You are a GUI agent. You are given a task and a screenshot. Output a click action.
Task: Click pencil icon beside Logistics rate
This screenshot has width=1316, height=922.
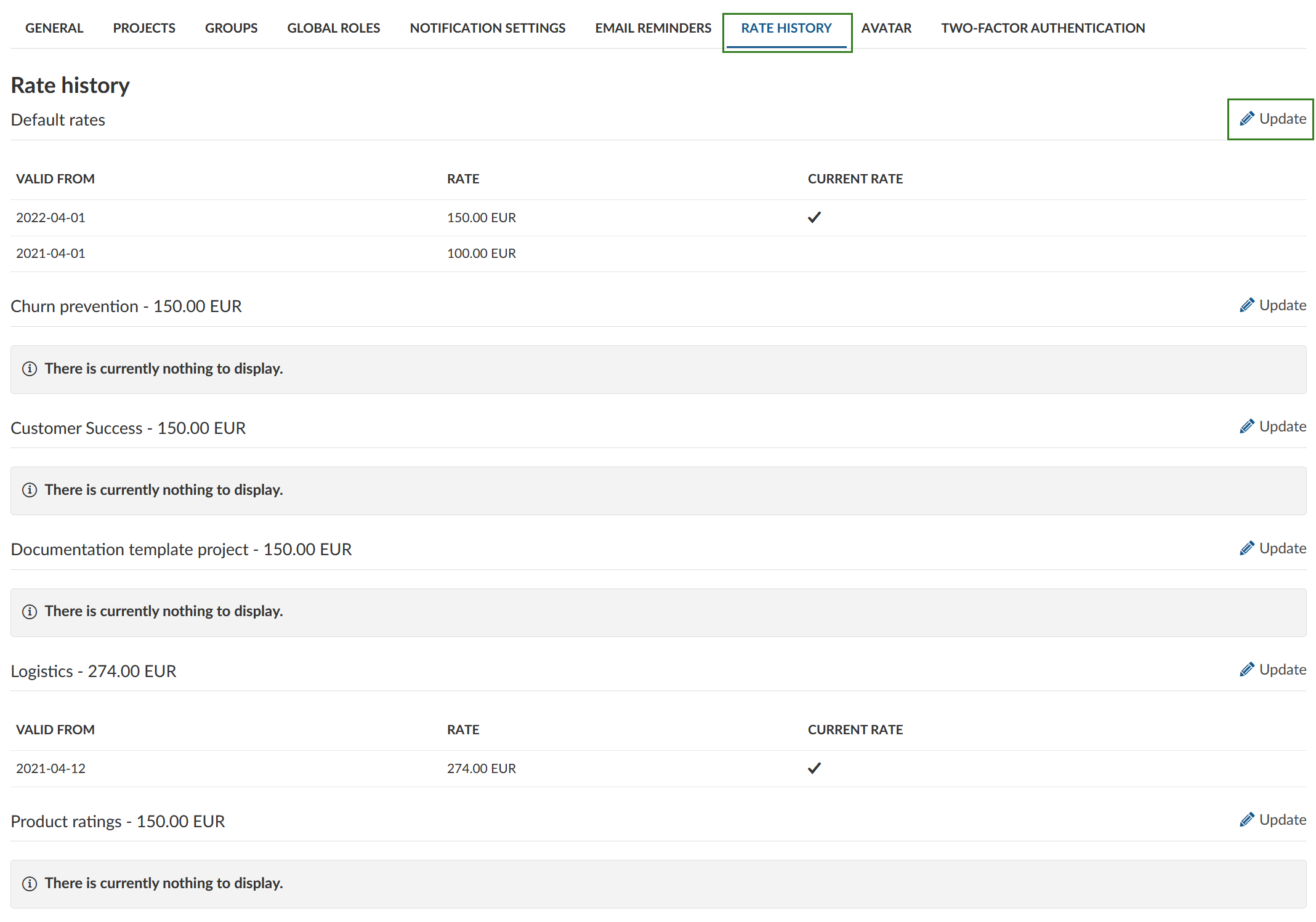1246,670
